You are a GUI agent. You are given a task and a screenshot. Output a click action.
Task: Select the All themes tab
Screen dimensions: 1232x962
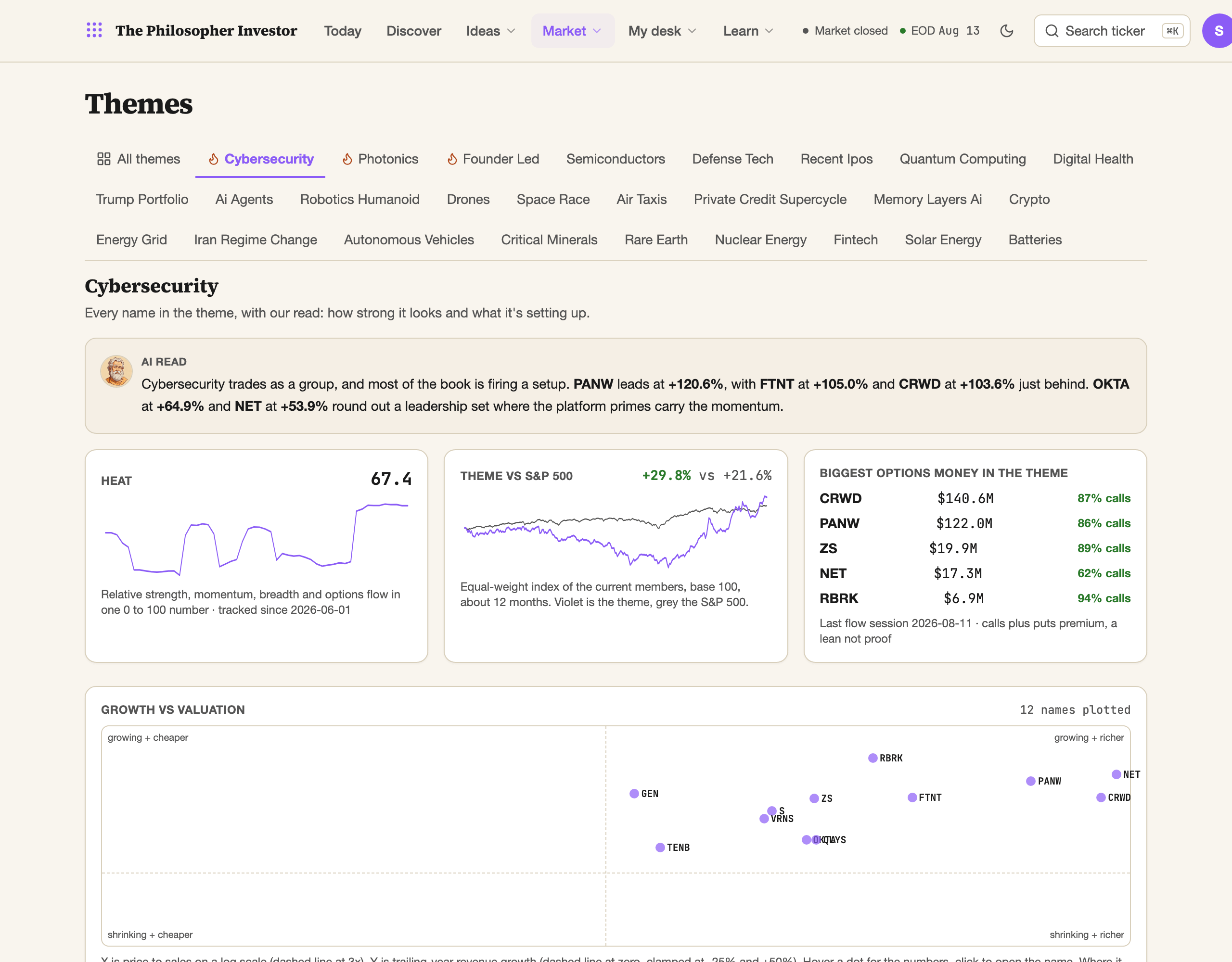click(x=139, y=159)
